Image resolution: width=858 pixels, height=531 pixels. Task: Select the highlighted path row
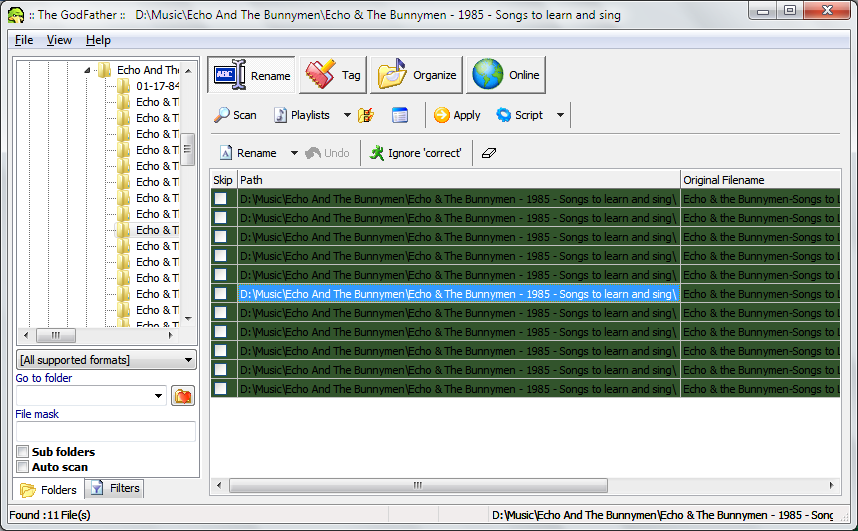(x=459, y=294)
